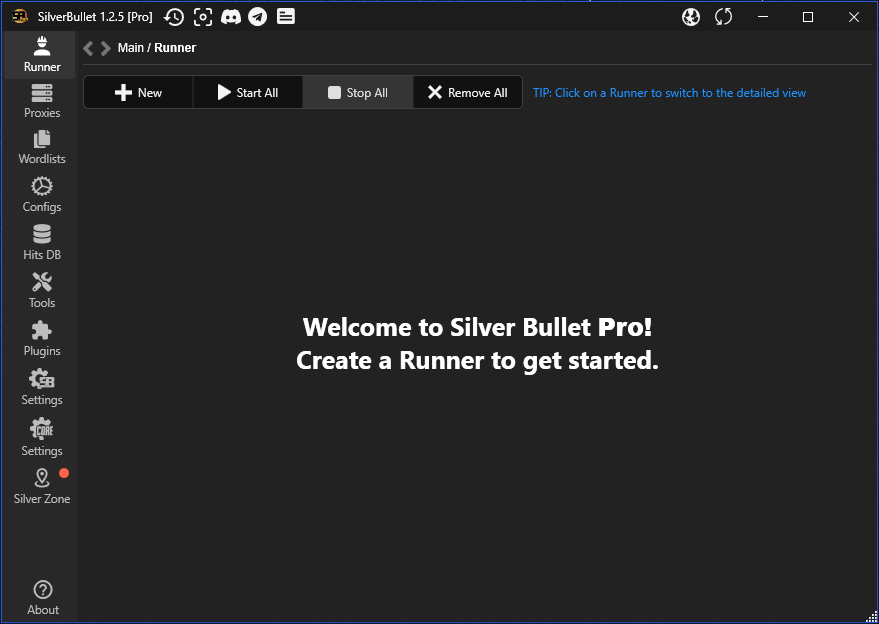This screenshot has width=879, height=624.
Task: Click the 'Create a Runner to get started' text
Action: pyautogui.click(x=478, y=360)
